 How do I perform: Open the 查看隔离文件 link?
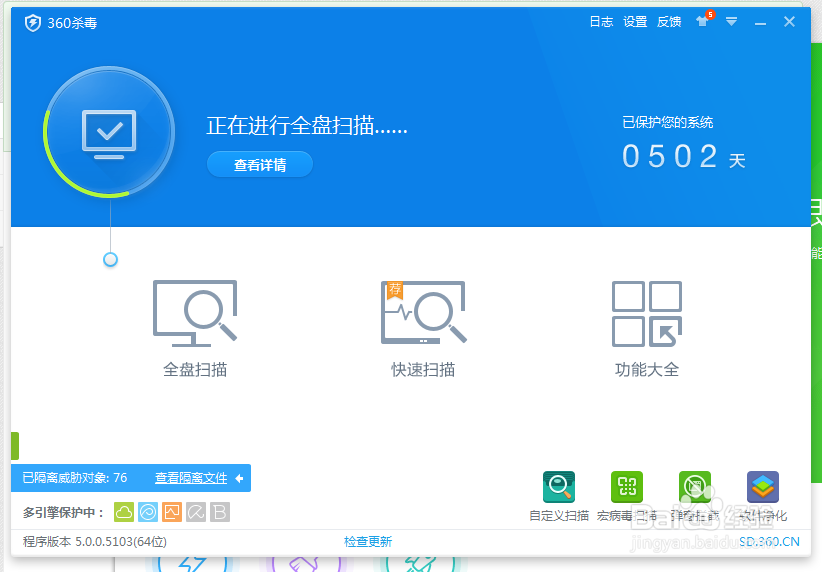[191, 478]
